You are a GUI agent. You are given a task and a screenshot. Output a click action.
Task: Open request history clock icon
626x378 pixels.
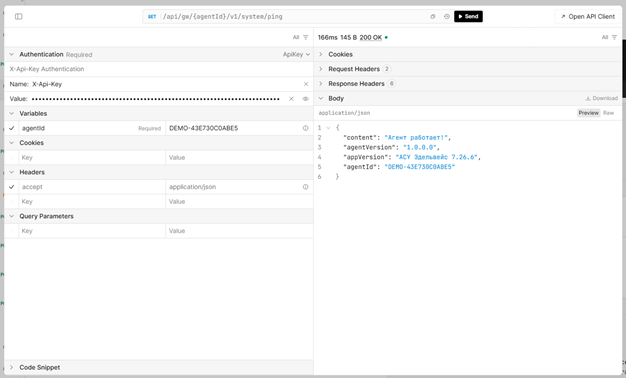pyautogui.click(x=447, y=16)
